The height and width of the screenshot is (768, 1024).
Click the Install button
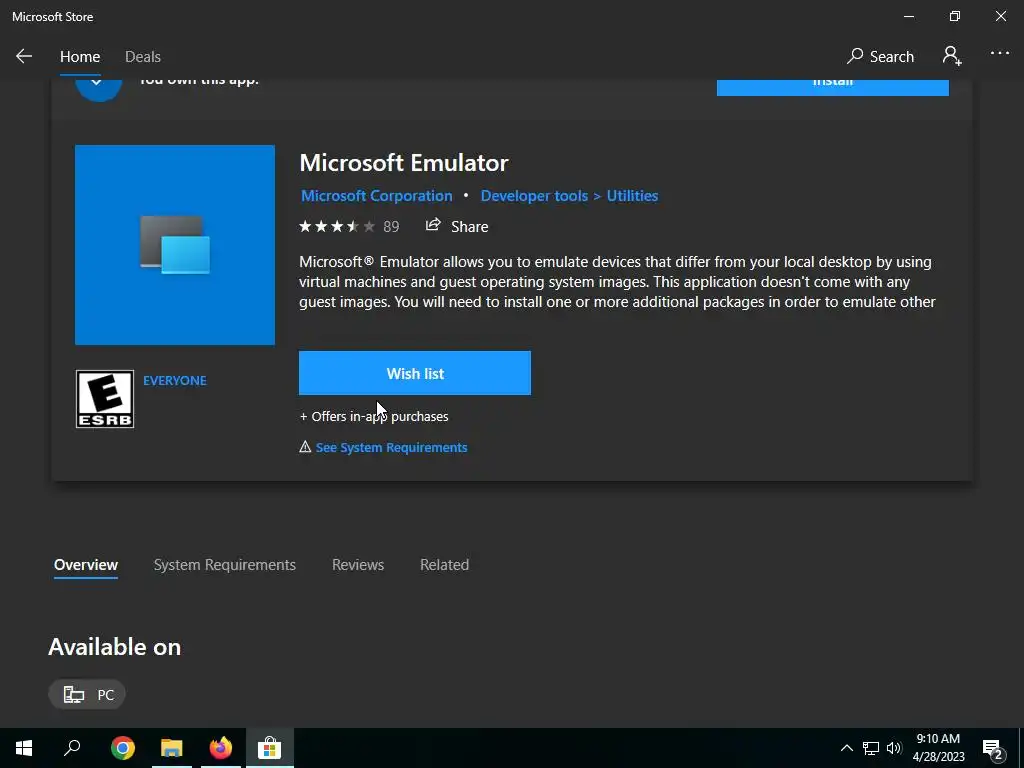click(833, 88)
